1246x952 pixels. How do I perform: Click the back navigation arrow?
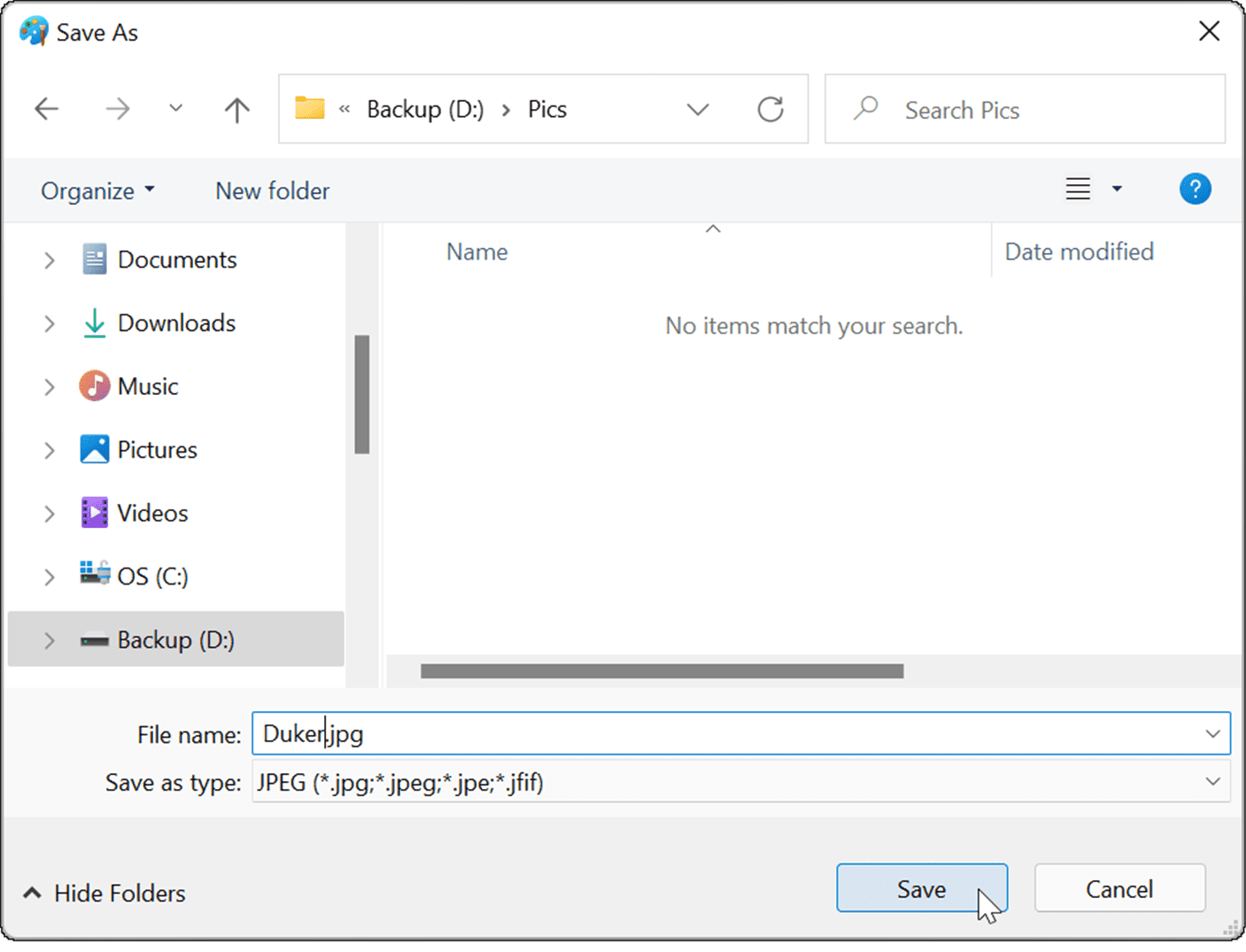(x=46, y=108)
